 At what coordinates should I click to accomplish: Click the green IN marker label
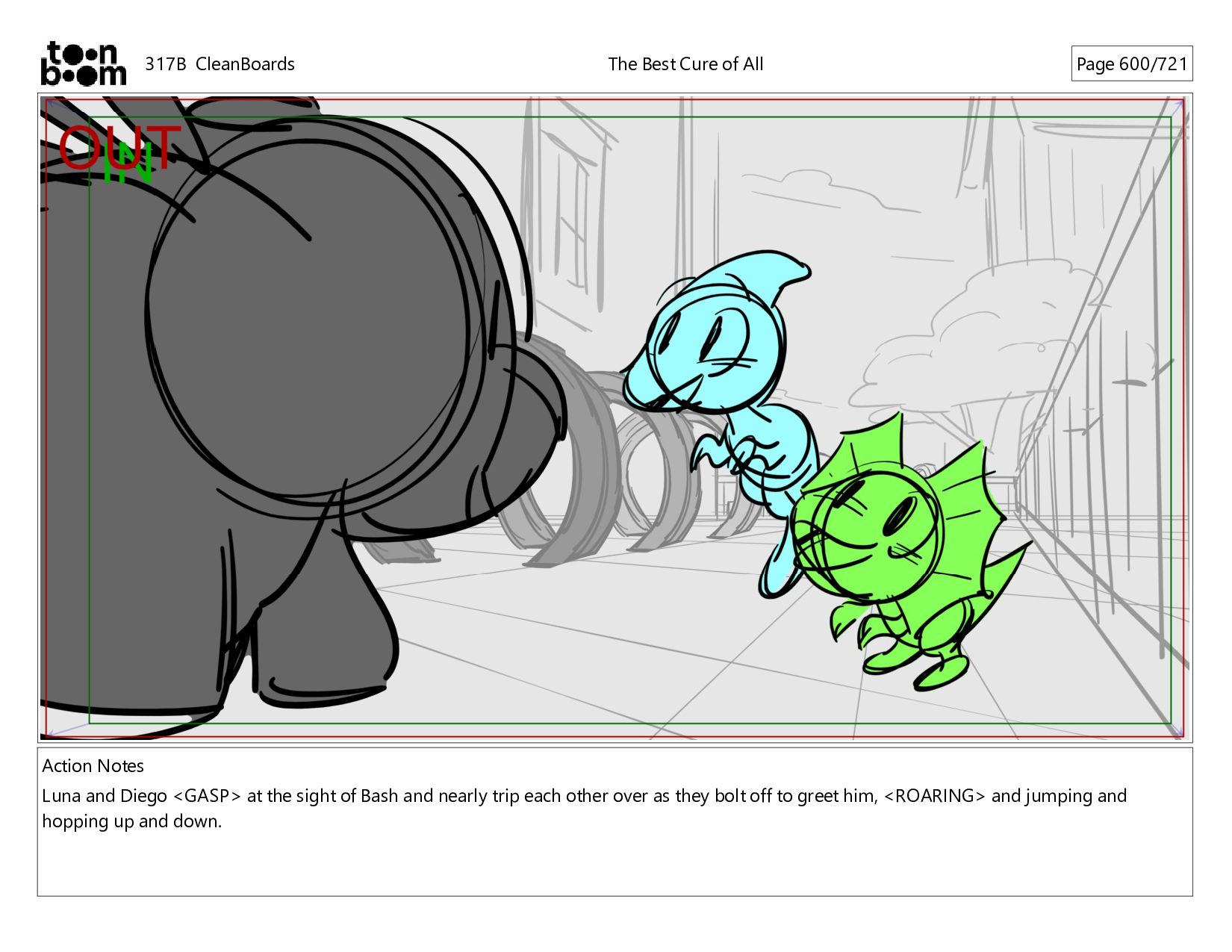coord(128,164)
